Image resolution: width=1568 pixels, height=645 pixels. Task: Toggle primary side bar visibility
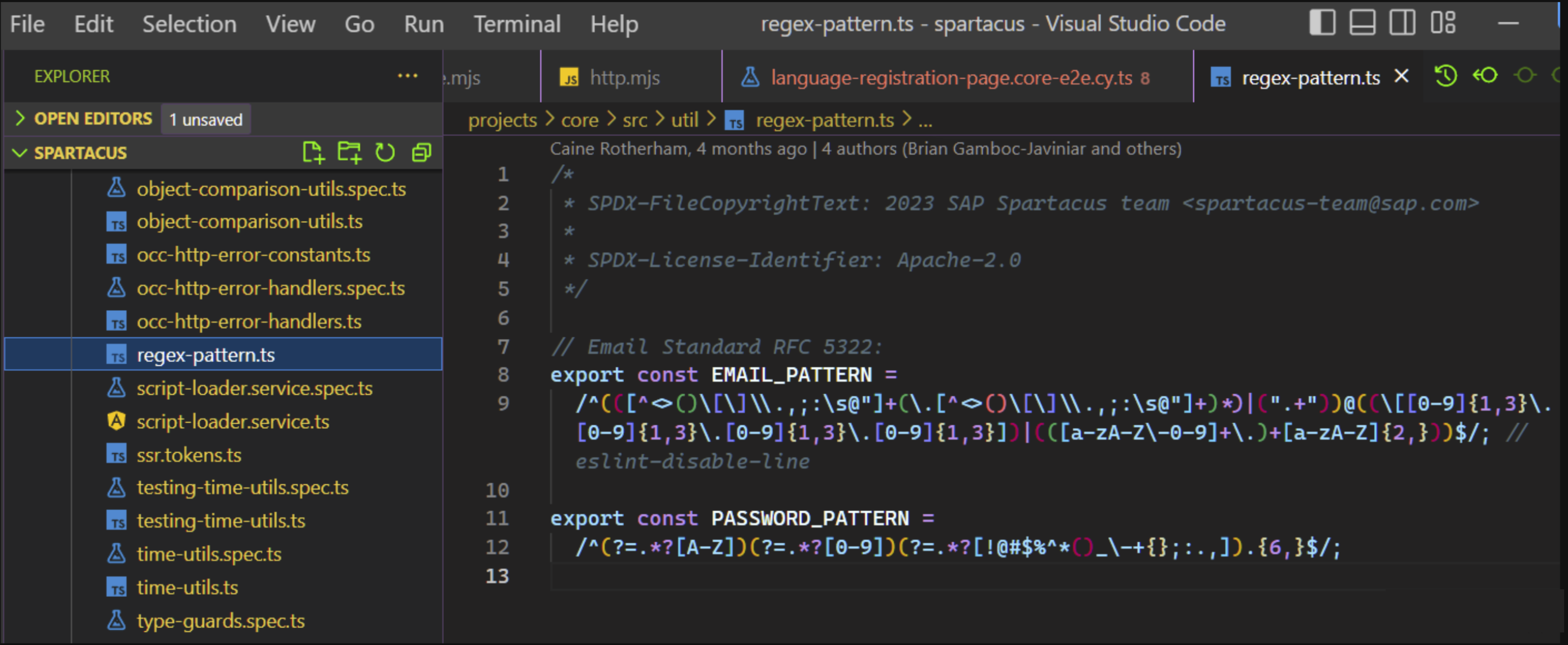coord(1322,23)
